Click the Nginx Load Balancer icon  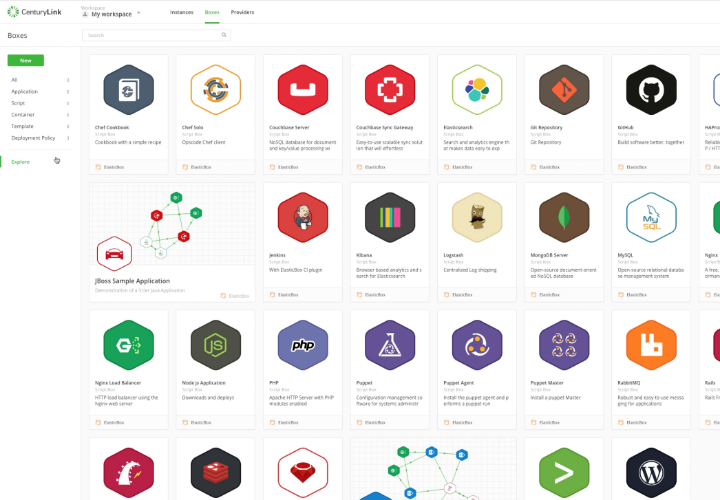[129, 345]
